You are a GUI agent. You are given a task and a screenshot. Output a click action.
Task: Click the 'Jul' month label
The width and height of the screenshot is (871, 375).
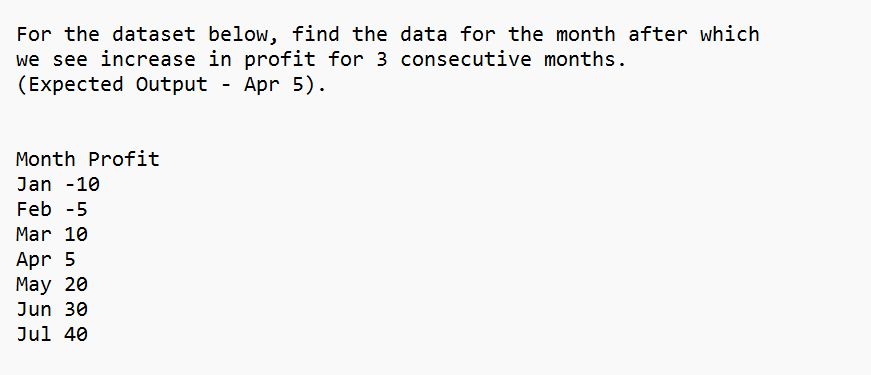pyautogui.click(x=34, y=334)
